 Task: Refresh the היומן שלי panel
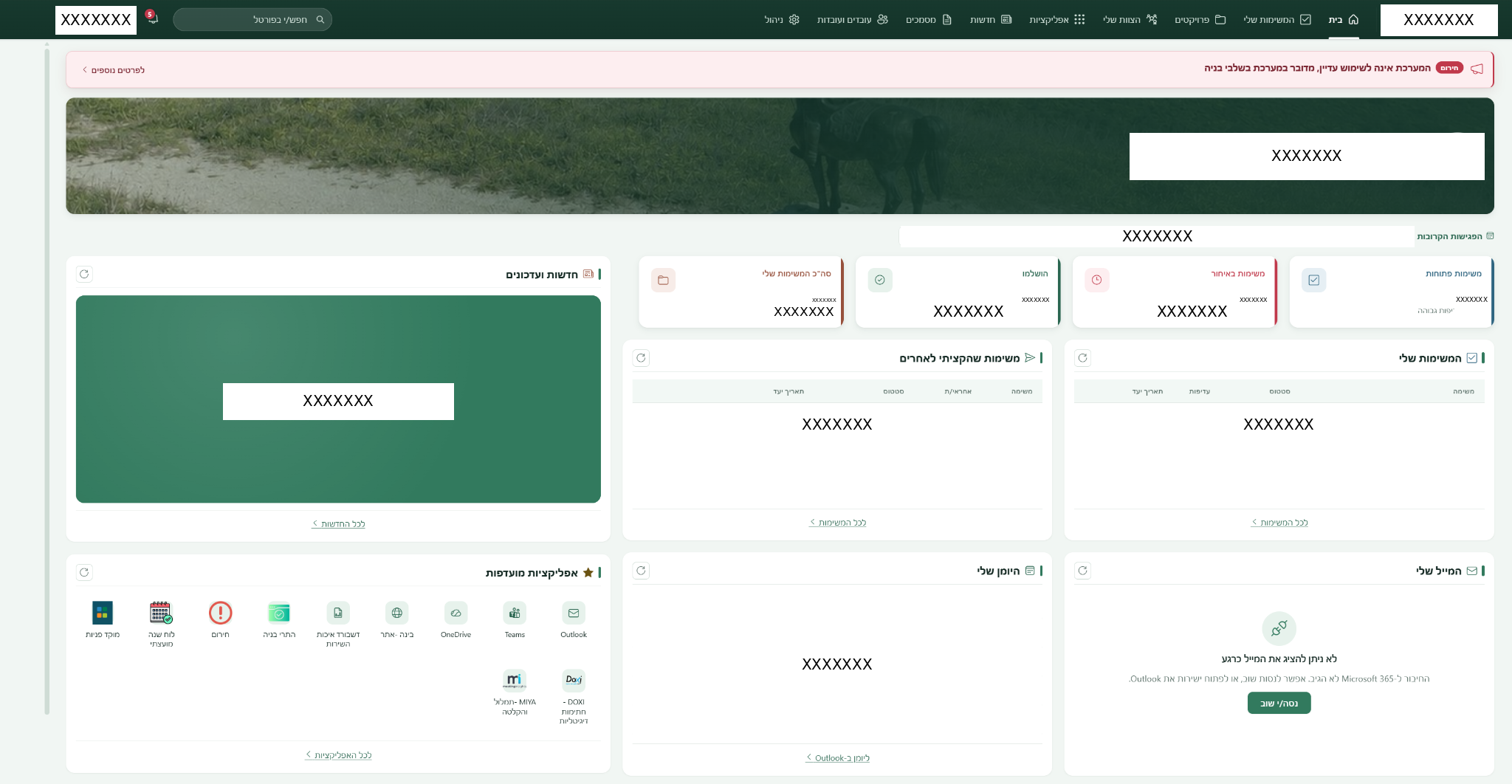point(641,571)
